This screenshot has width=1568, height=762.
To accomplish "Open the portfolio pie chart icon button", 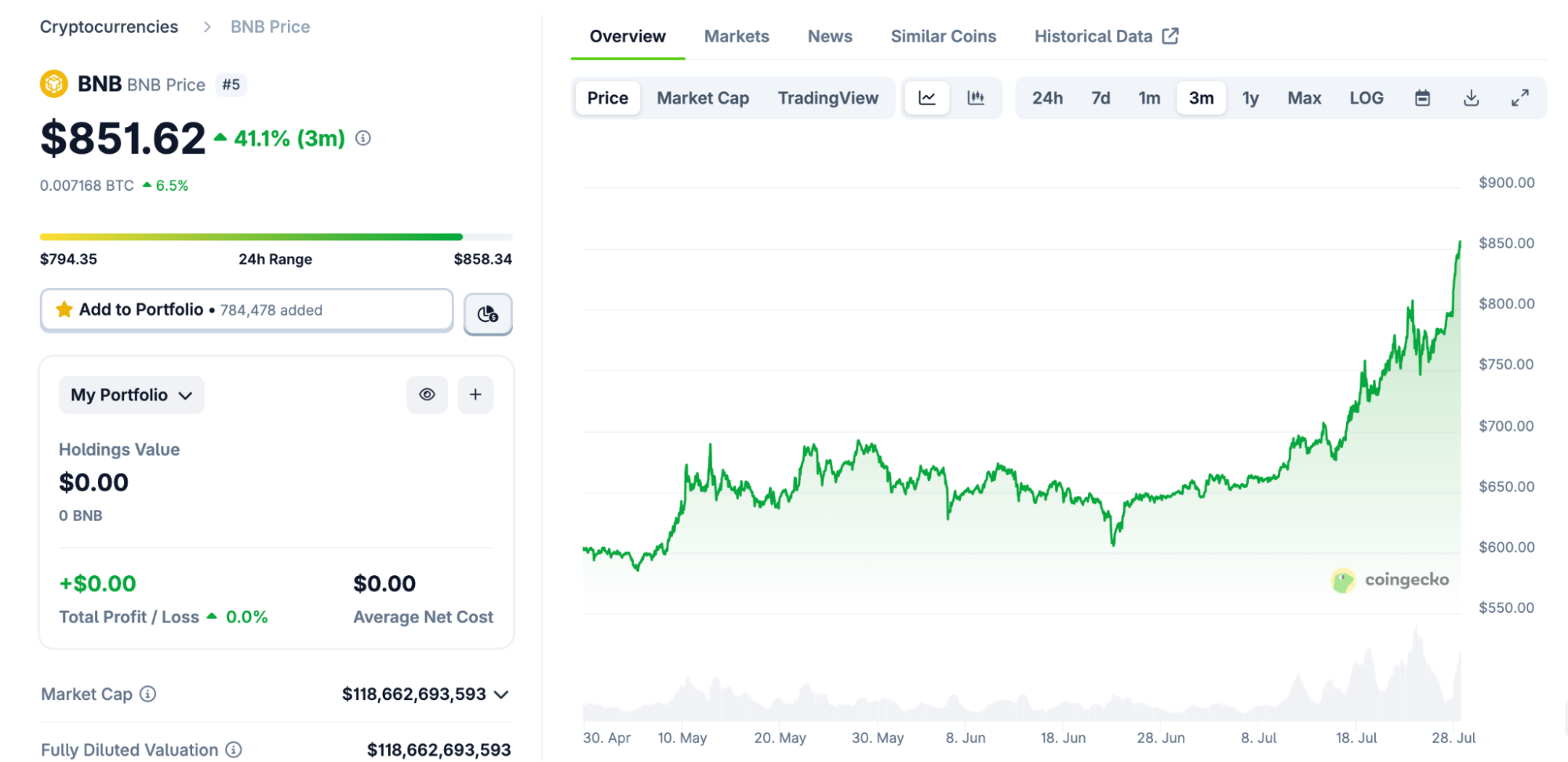I will [488, 314].
